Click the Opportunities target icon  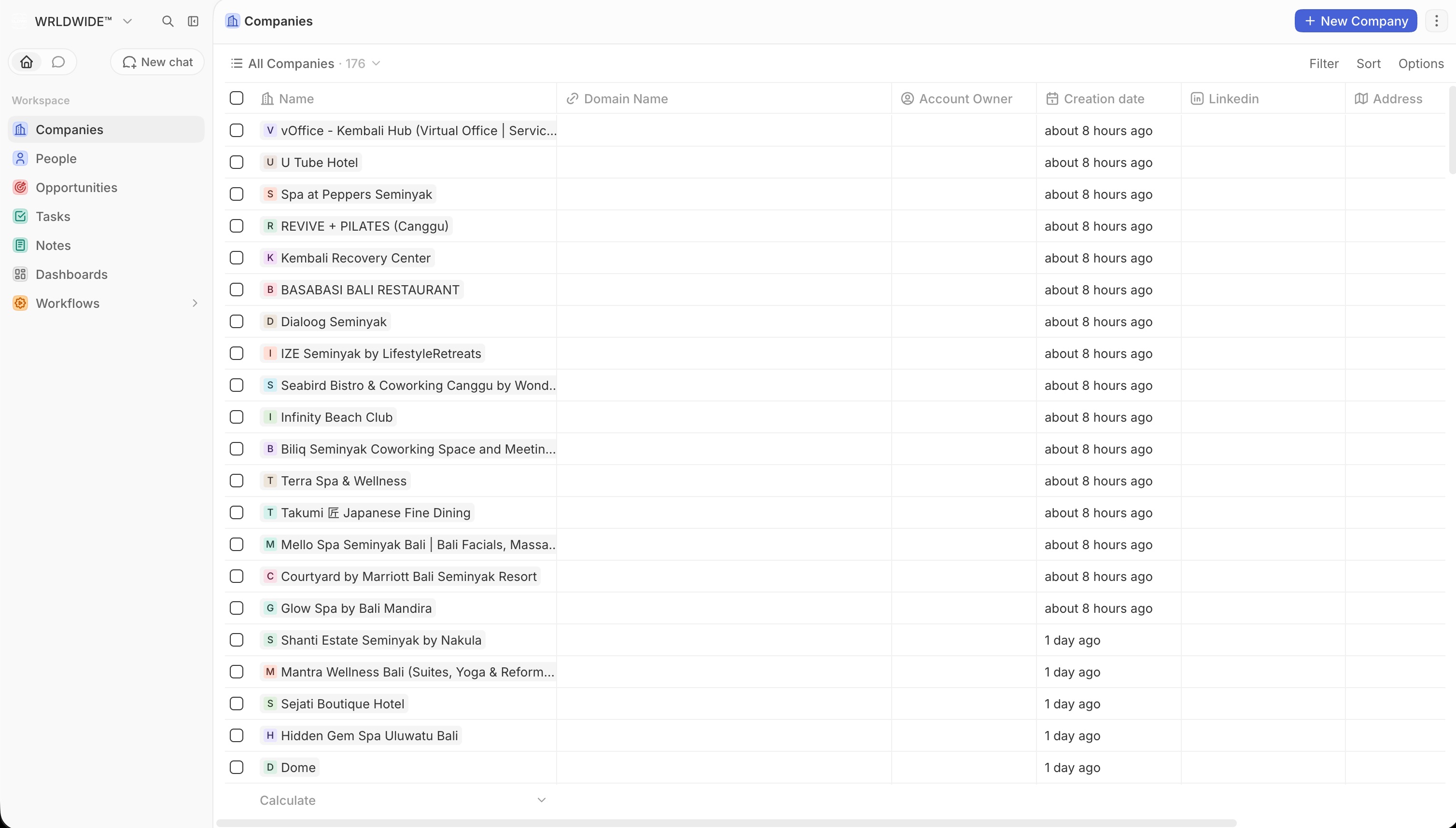(20, 188)
